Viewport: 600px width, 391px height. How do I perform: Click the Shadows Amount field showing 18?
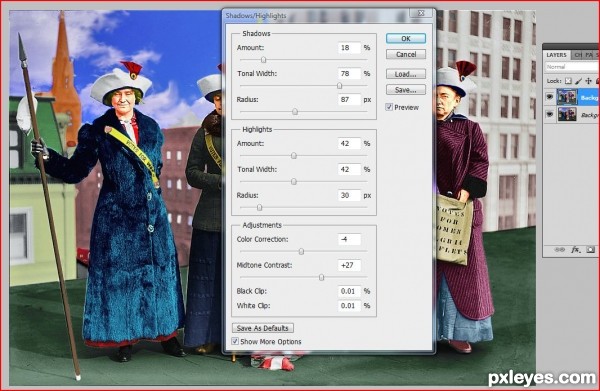[349, 48]
